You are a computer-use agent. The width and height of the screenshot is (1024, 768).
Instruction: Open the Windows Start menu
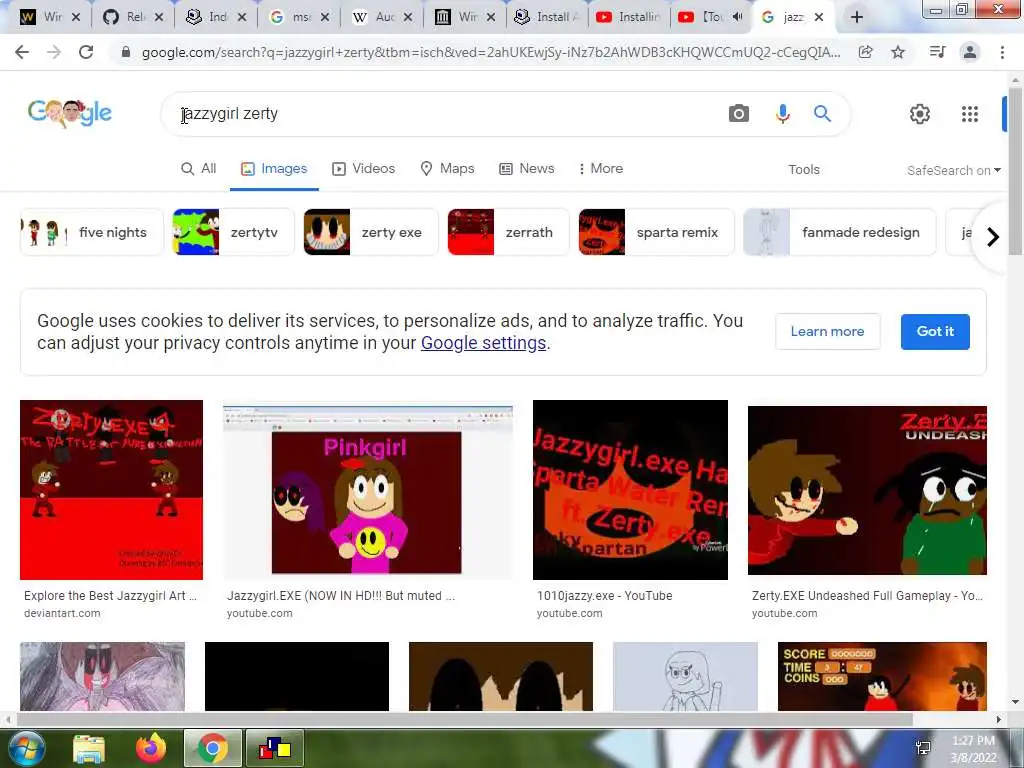pyautogui.click(x=26, y=748)
